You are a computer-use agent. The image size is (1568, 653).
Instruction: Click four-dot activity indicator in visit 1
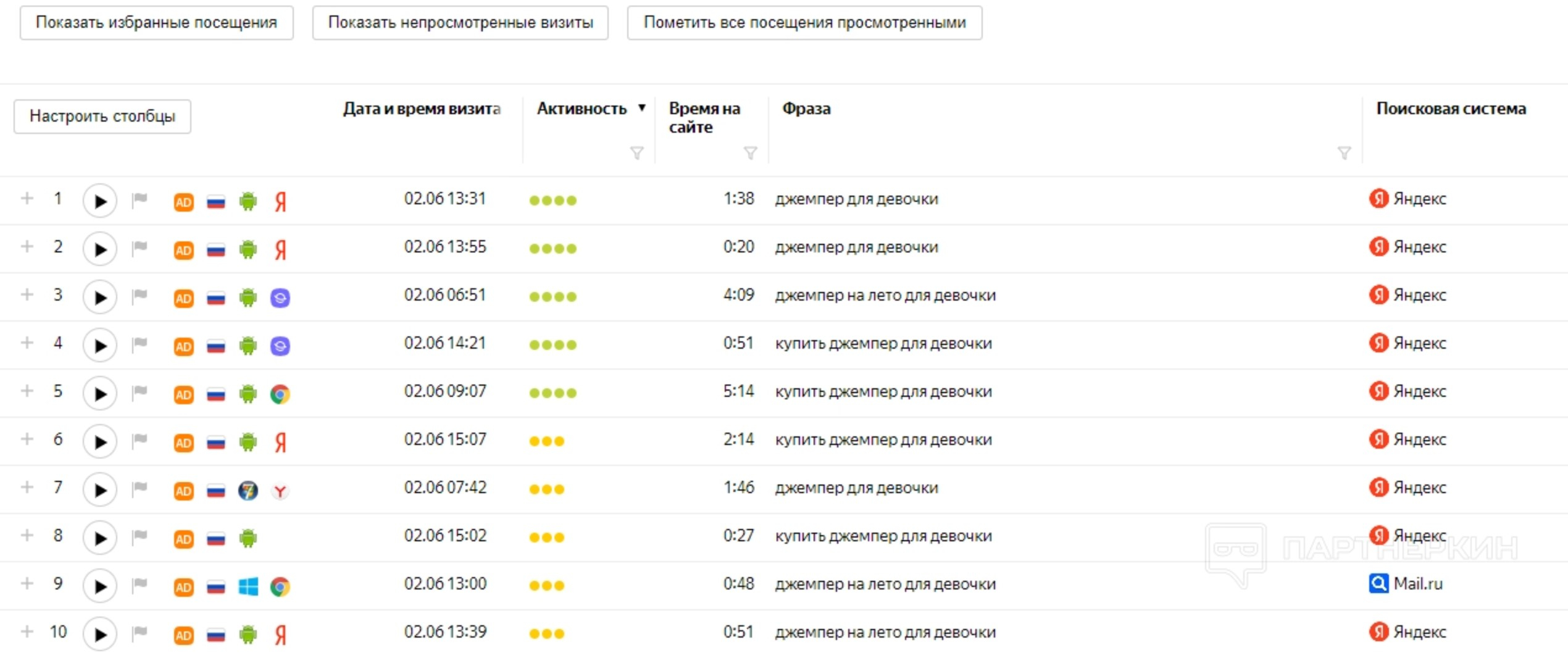click(x=553, y=200)
